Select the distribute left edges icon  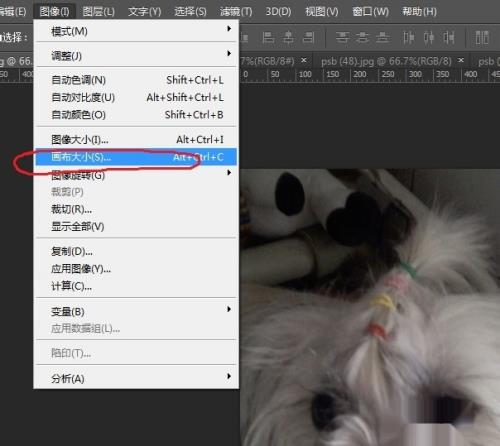click(x=408, y=38)
